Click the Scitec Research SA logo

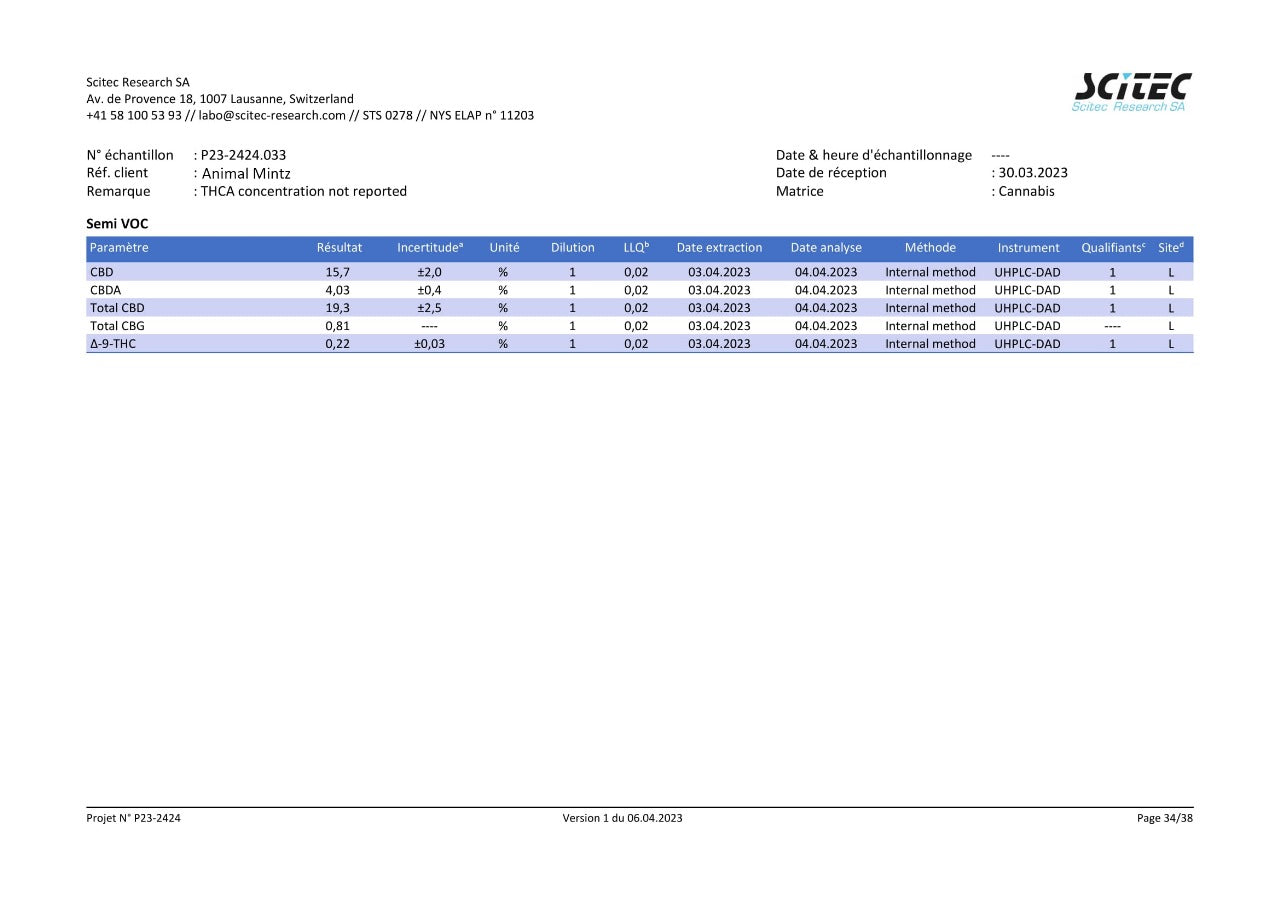pyautogui.click(x=1131, y=91)
